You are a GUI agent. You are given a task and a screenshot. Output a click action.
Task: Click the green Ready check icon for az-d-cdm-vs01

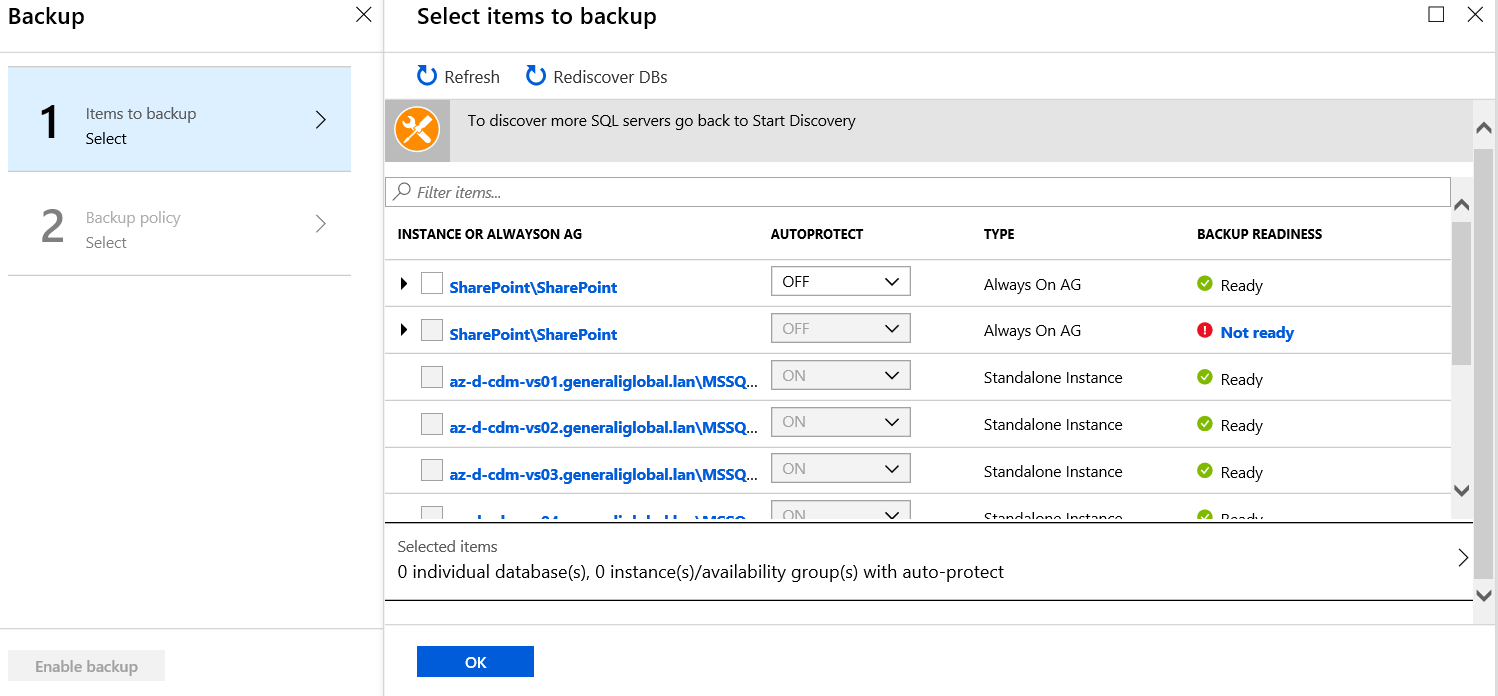[x=1205, y=378]
